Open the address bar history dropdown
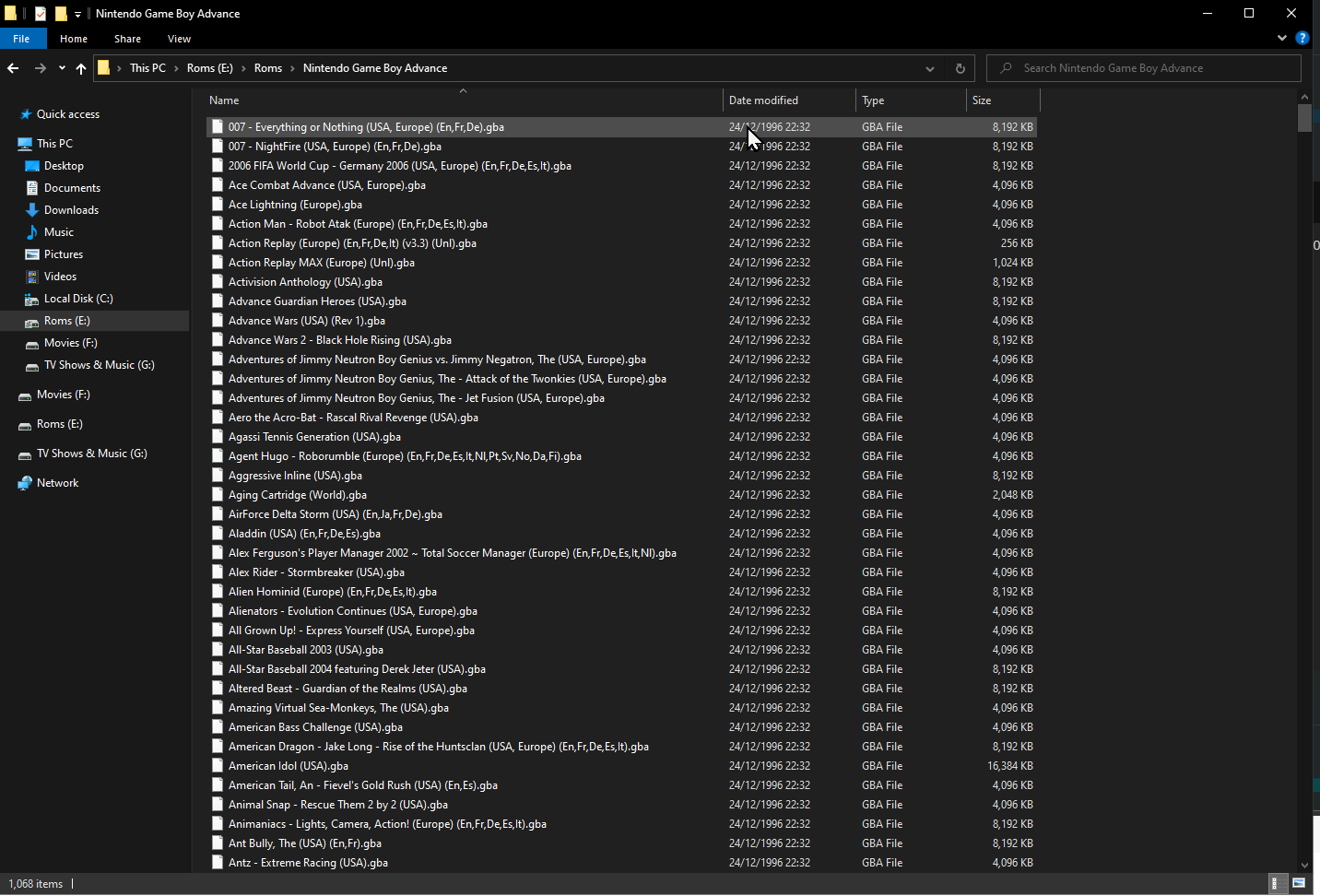Image resolution: width=1320 pixels, height=896 pixels. [x=930, y=68]
